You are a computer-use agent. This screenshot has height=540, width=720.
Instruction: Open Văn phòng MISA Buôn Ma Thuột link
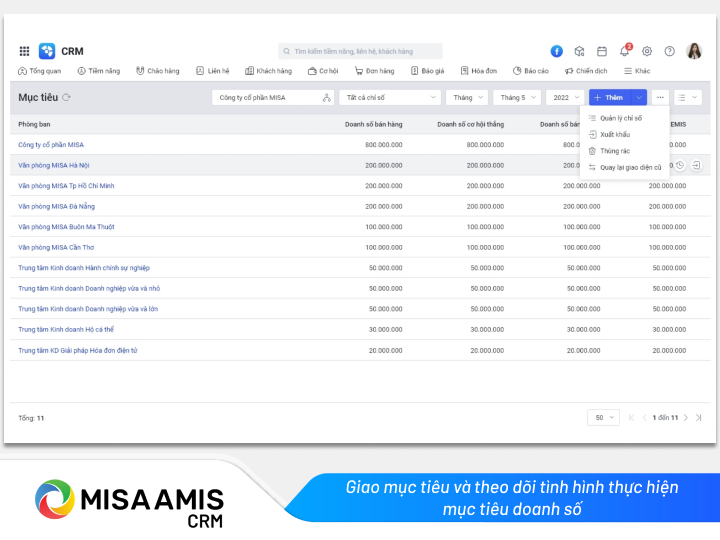click(66, 227)
